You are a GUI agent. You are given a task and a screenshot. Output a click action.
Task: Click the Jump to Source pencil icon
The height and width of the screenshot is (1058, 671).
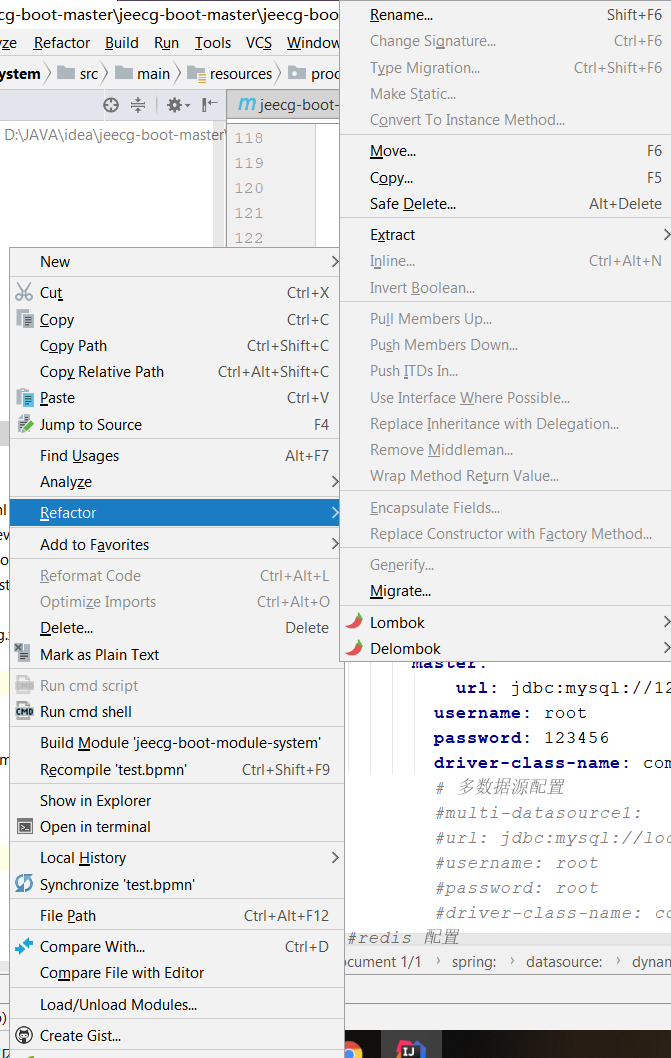click(x=24, y=424)
